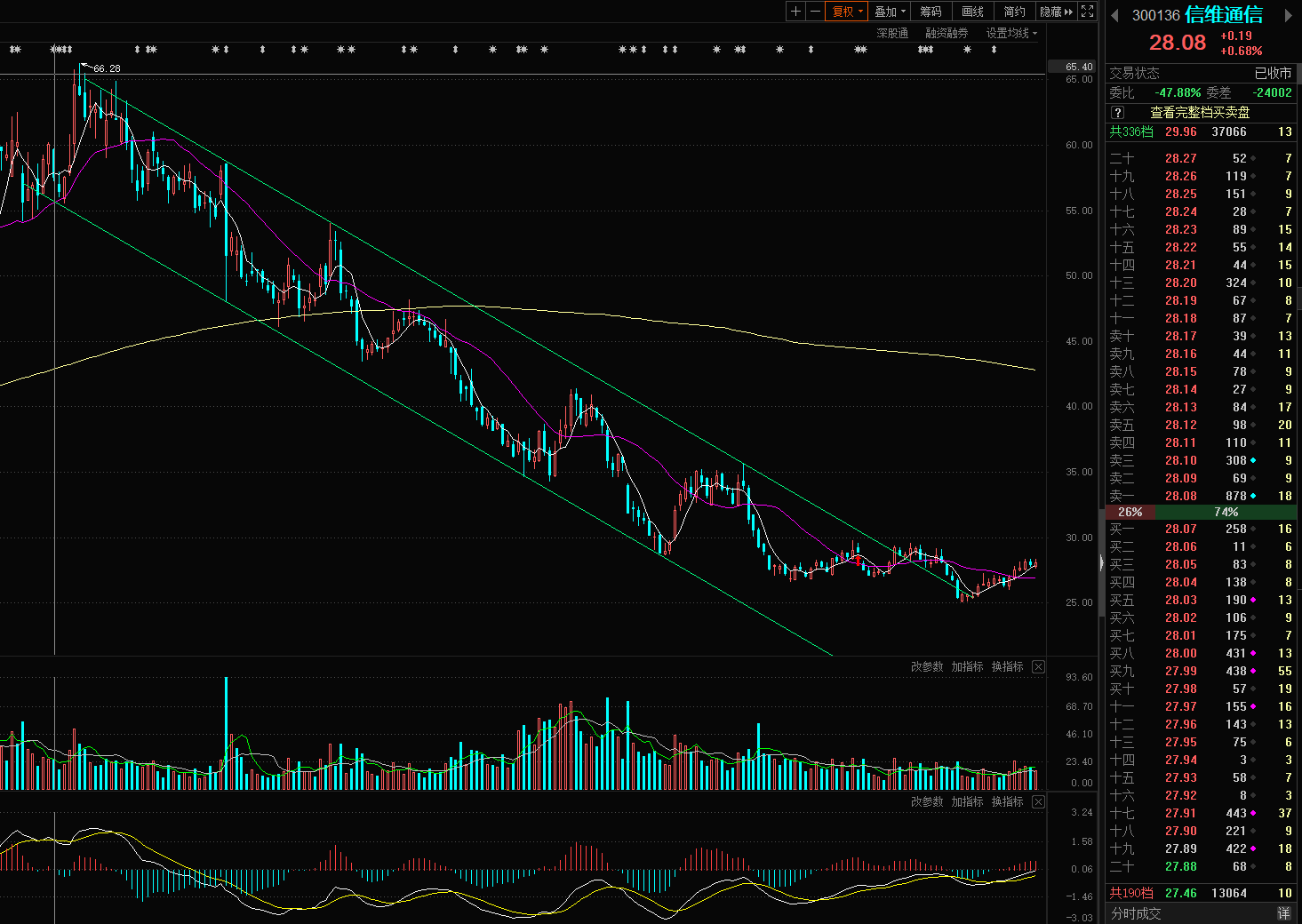Select stock name 信维通信
Screen dimensions: 1302x924
[x=1224, y=14]
